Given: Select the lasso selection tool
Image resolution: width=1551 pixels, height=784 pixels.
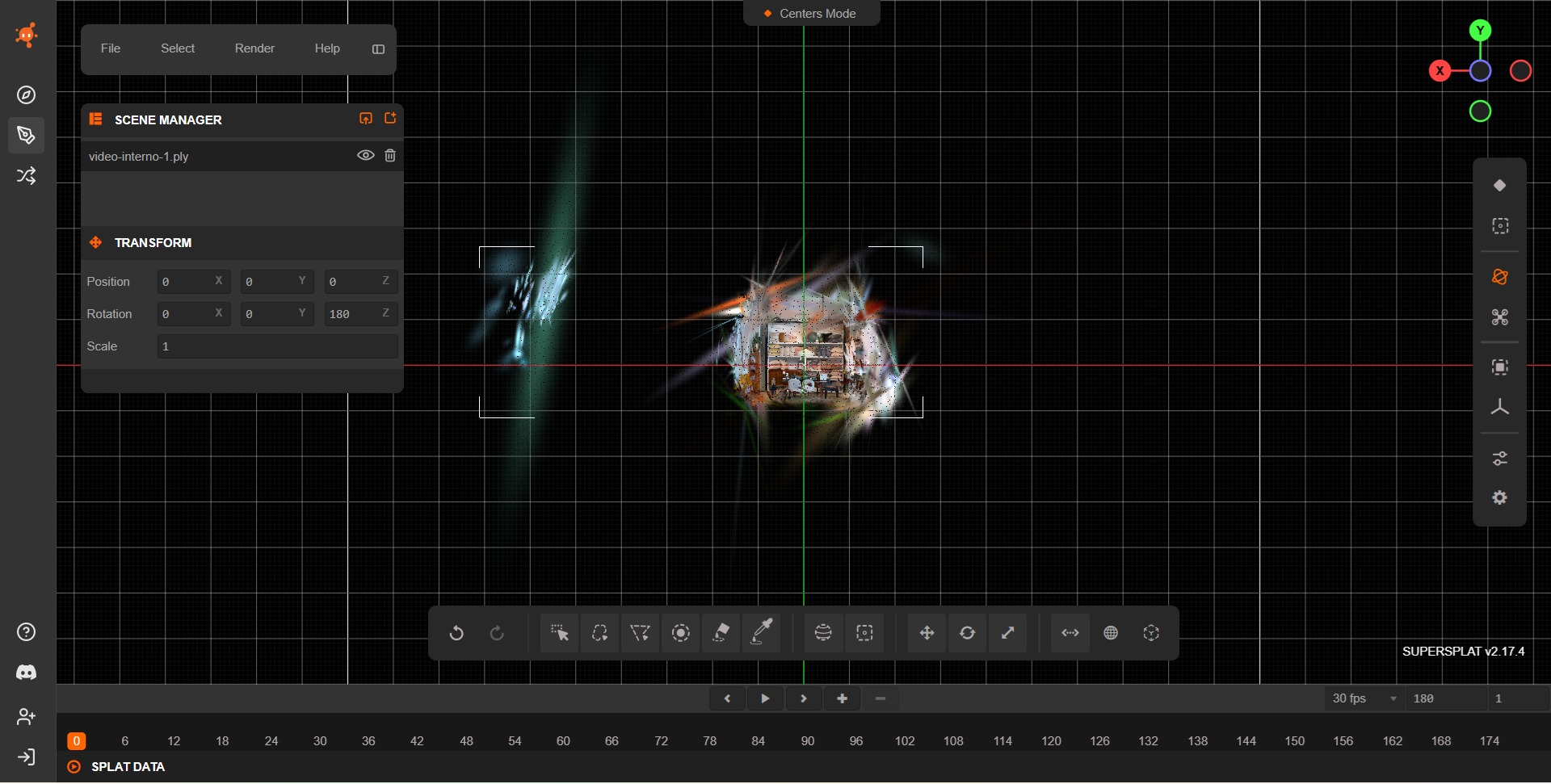Looking at the screenshot, I should [x=599, y=634].
